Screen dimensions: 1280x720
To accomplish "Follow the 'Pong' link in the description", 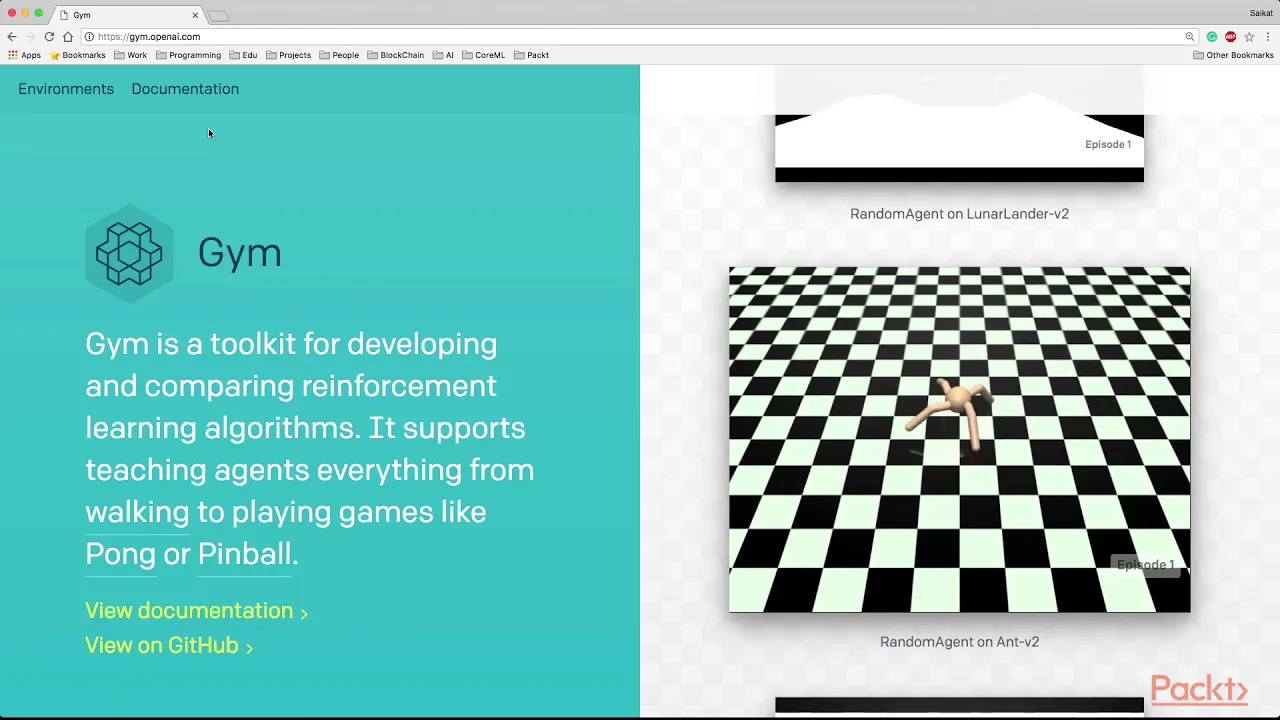I will click(120, 554).
